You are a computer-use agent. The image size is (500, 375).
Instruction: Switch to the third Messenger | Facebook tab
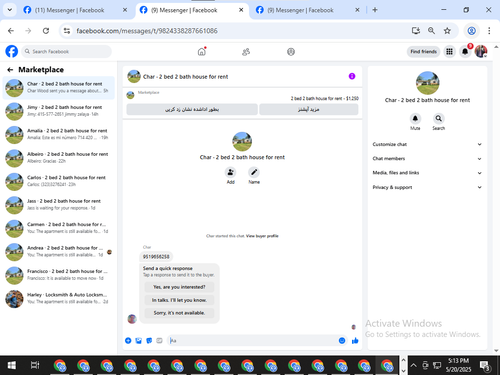308,10
